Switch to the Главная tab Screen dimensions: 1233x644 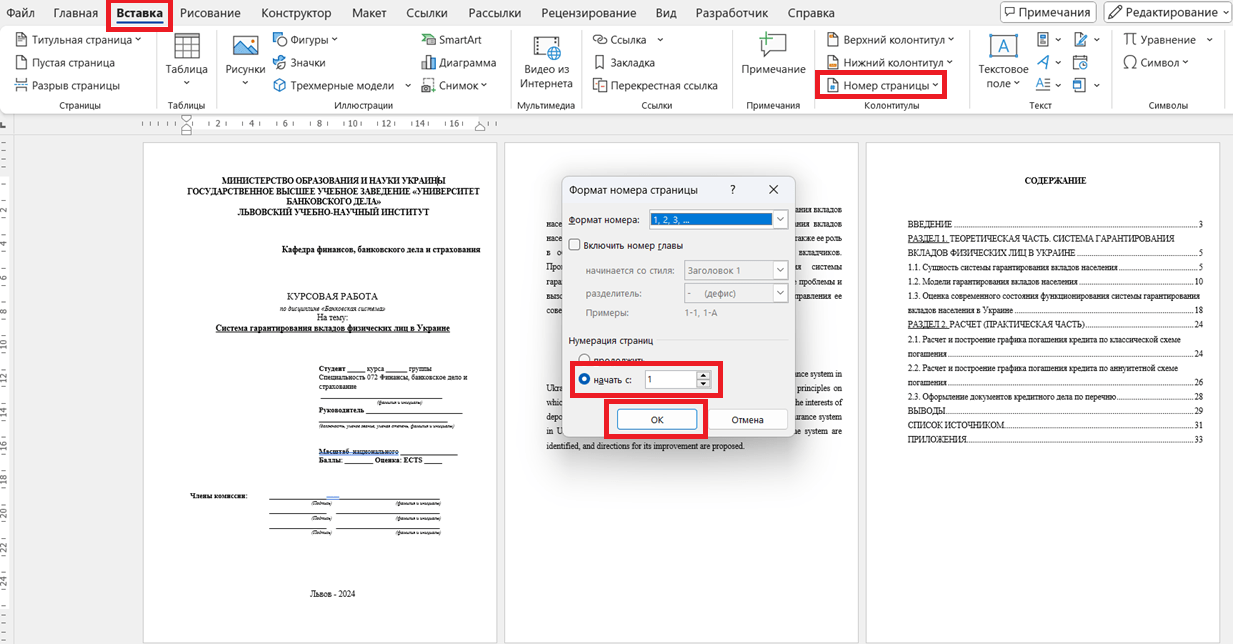[x=76, y=13]
